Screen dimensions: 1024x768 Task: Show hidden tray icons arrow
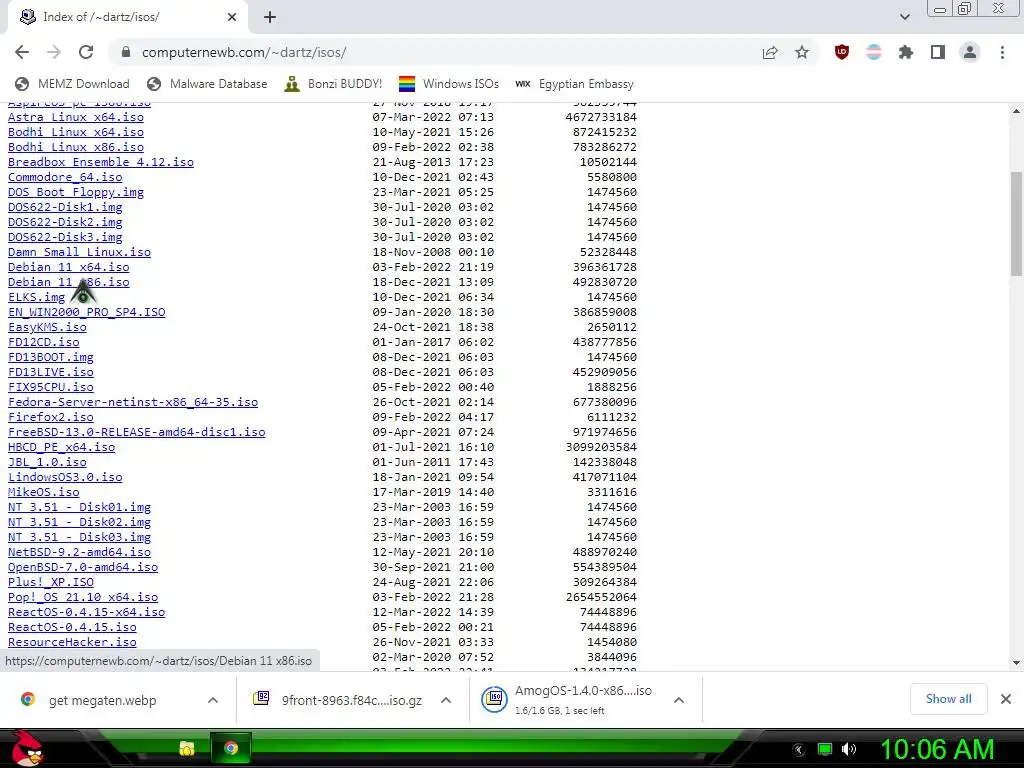tap(799, 749)
